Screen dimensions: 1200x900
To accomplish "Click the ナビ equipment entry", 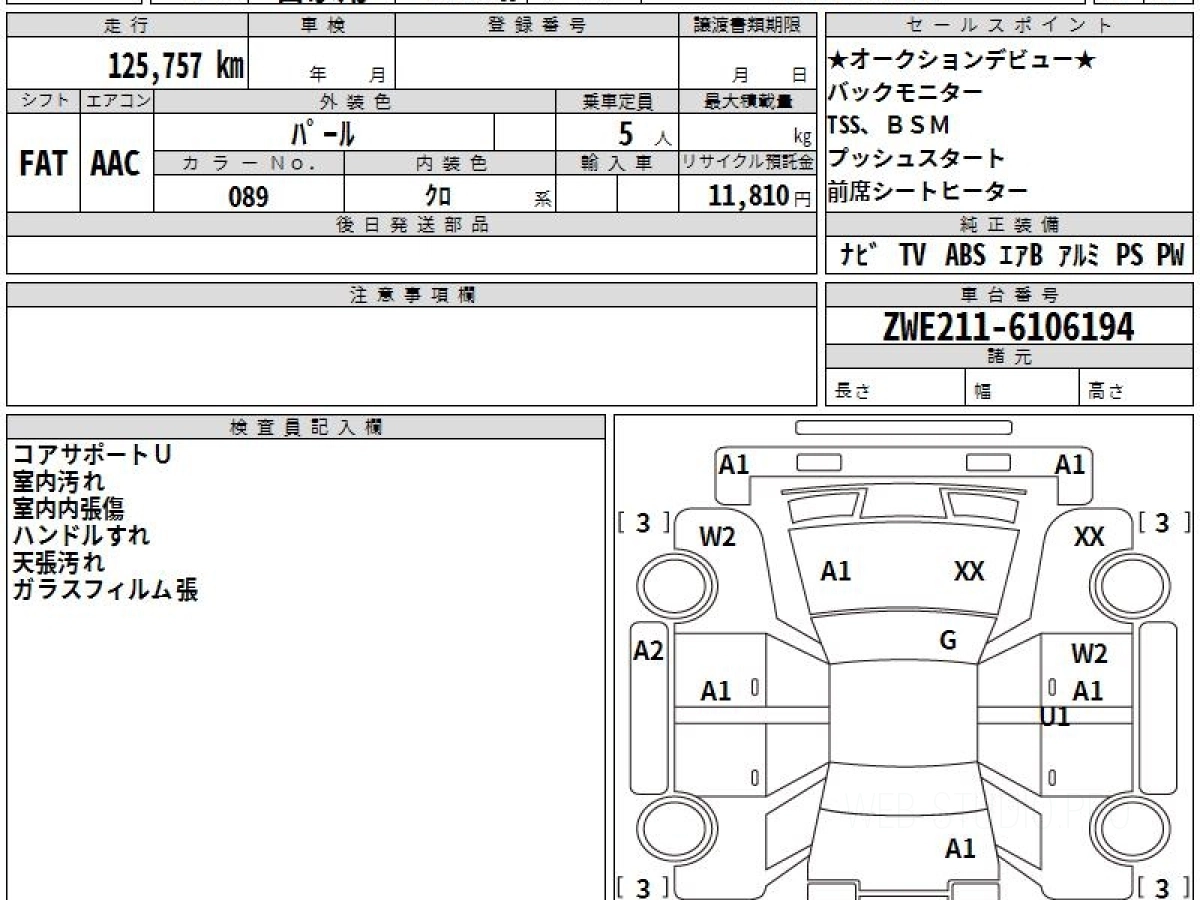I will pyautogui.click(x=859, y=256).
